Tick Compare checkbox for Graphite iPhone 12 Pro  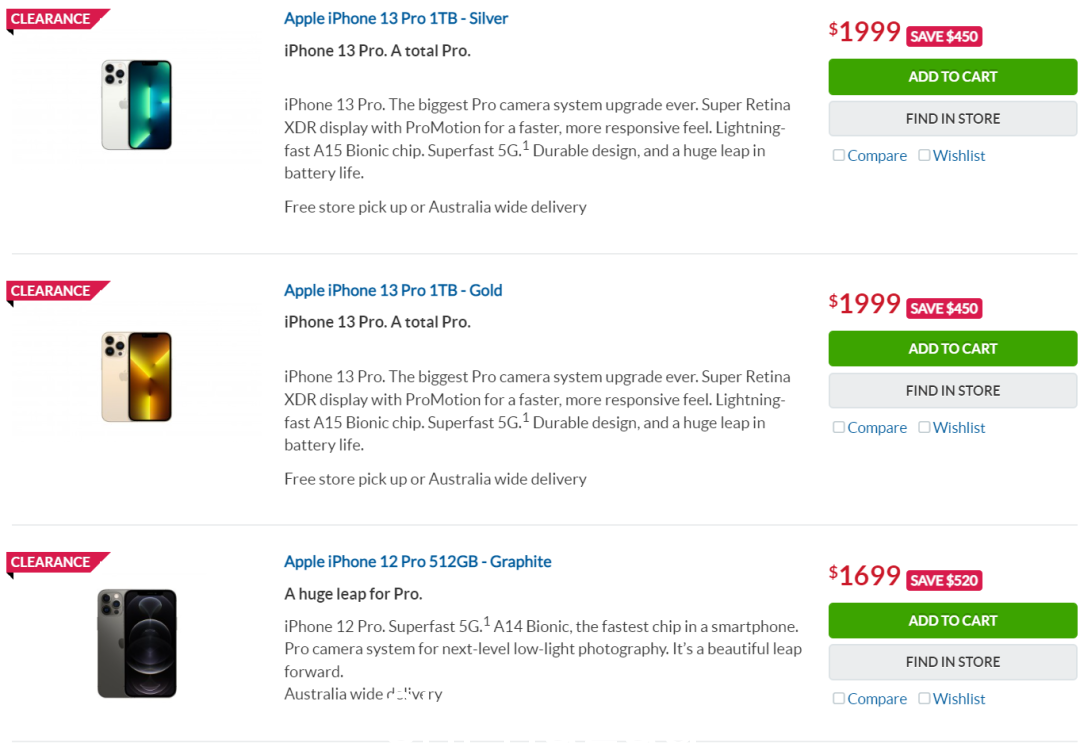pyautogui.click(x=838, y=699)
